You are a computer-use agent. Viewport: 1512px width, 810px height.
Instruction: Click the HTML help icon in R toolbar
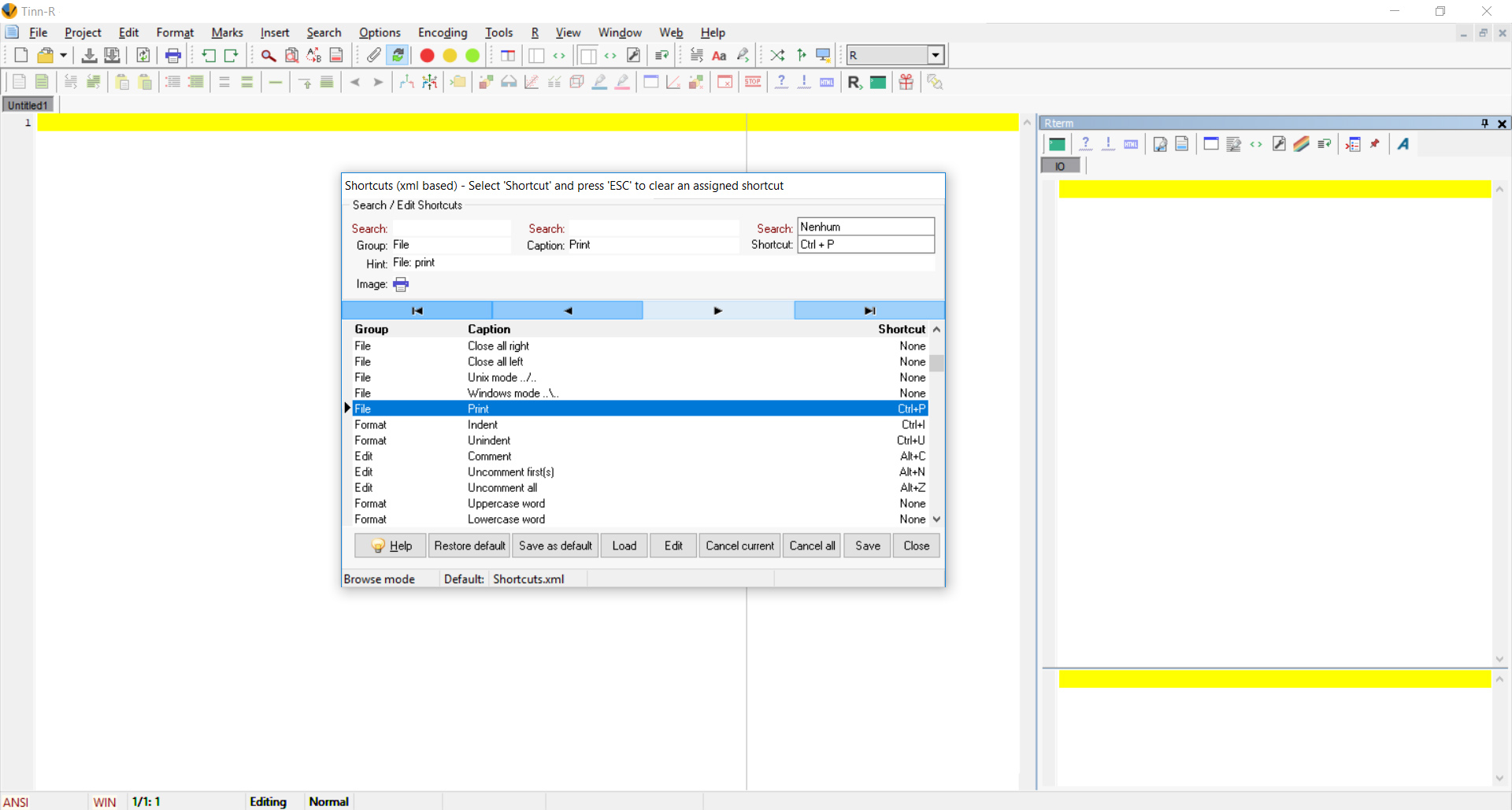(x=827, y=82)
